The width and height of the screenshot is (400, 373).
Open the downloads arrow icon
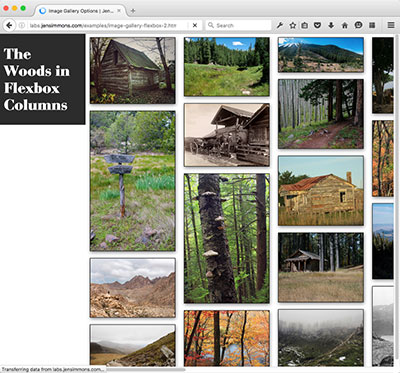tap(331, 25)
